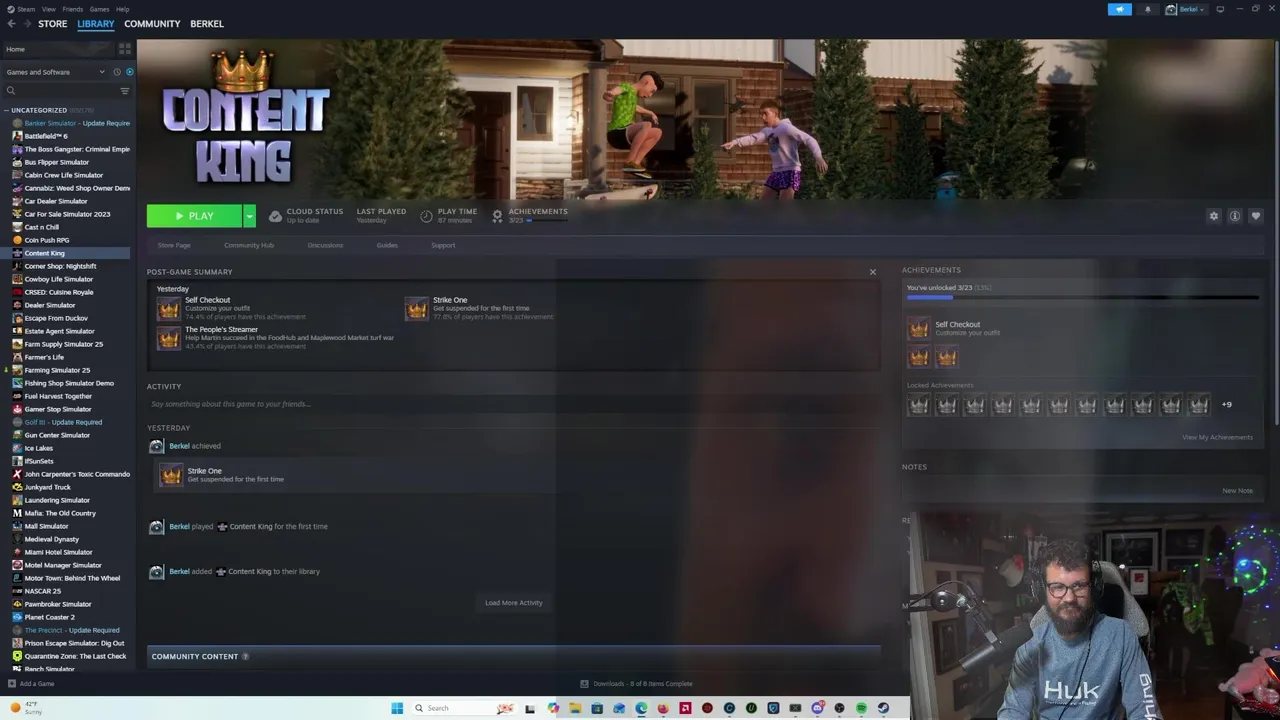
Task: Click the library search field
Action: pyautogui.click(x=60, y=91)
